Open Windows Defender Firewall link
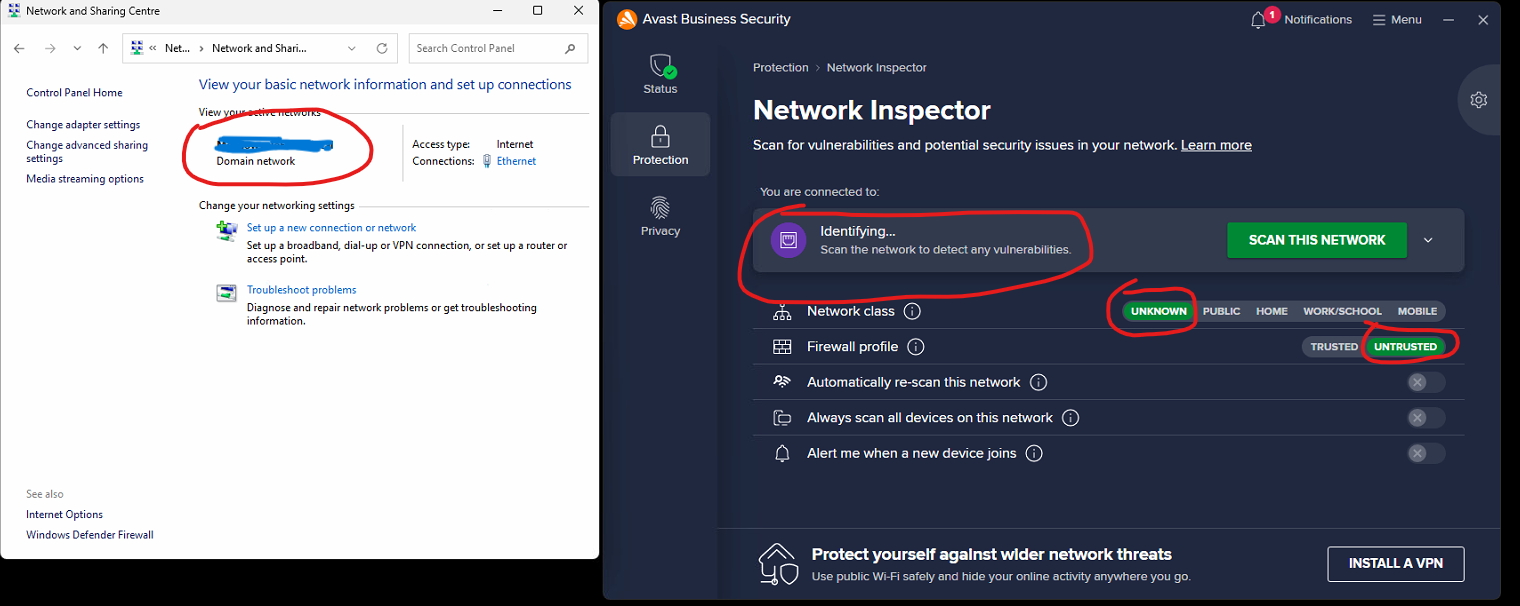The width and height of the screenshot is (1520, 606). click(x=90, y=535)
